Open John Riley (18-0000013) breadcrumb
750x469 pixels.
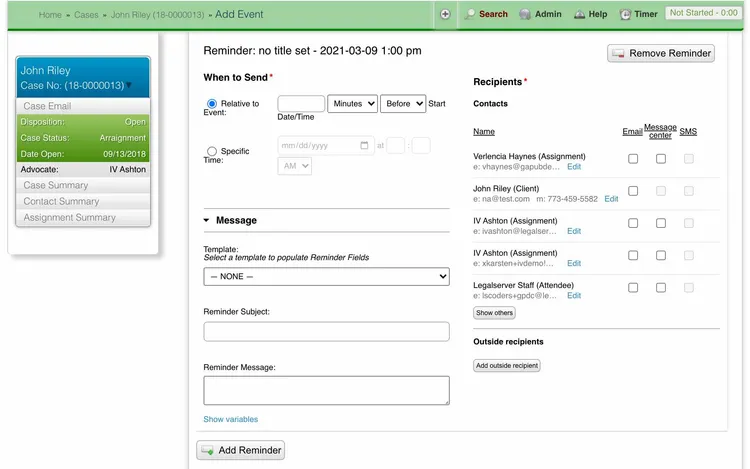coord(157,15)
